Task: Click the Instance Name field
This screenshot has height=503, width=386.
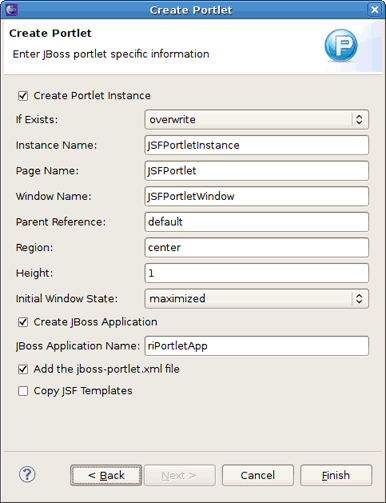Action: (257, 145)
